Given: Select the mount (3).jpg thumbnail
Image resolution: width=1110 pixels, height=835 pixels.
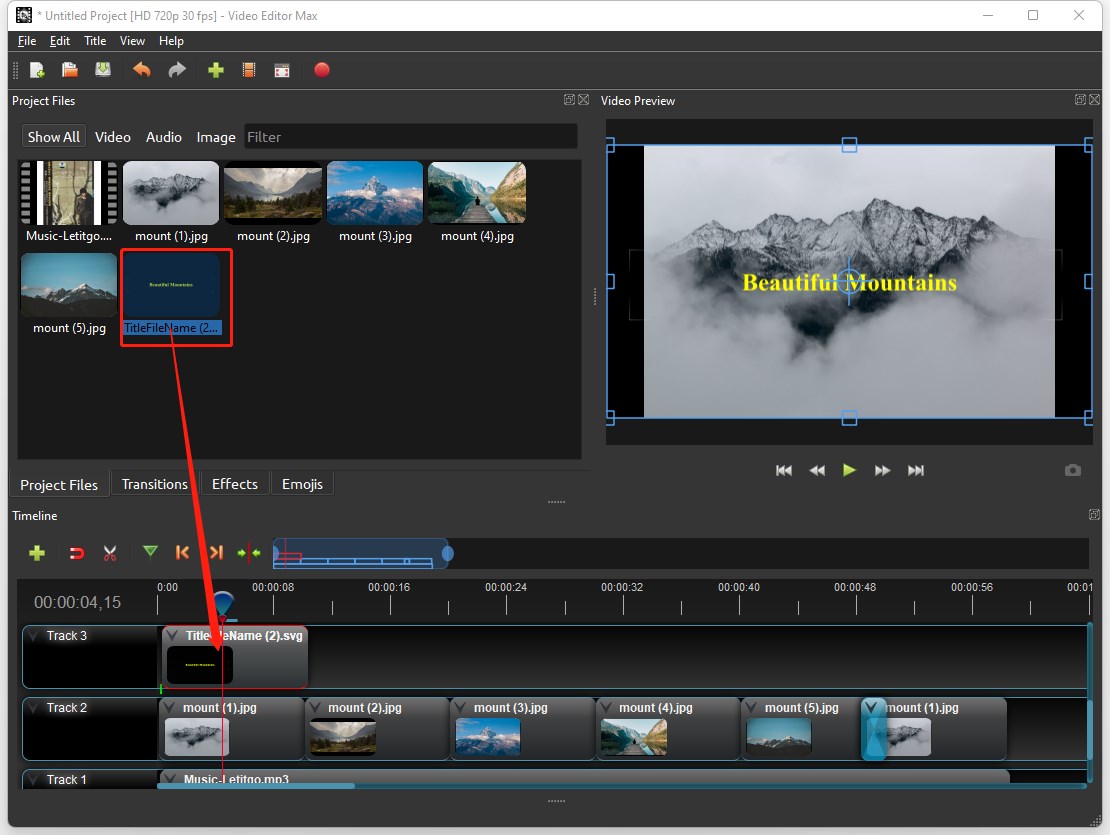Looking at the screenshot, I should point(374,192).
